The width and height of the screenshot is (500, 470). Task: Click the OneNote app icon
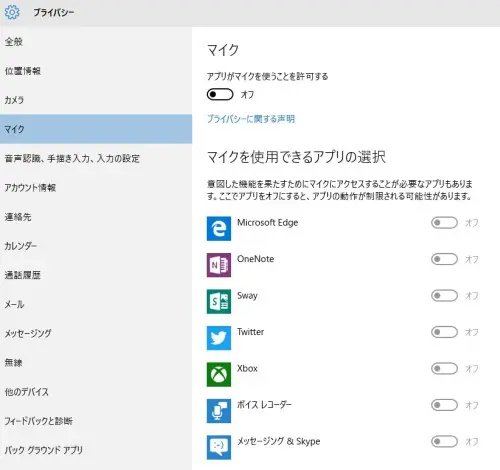[219, 265]
